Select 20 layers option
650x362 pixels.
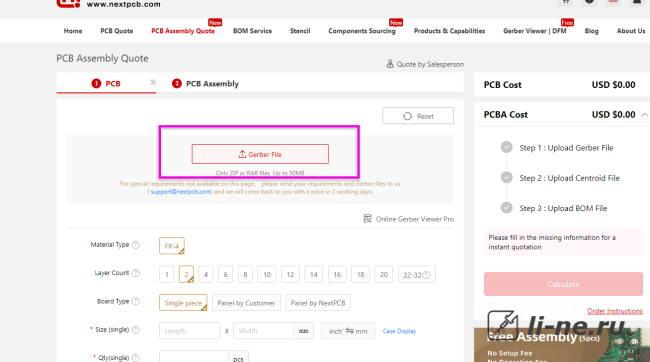click(384, 275)
